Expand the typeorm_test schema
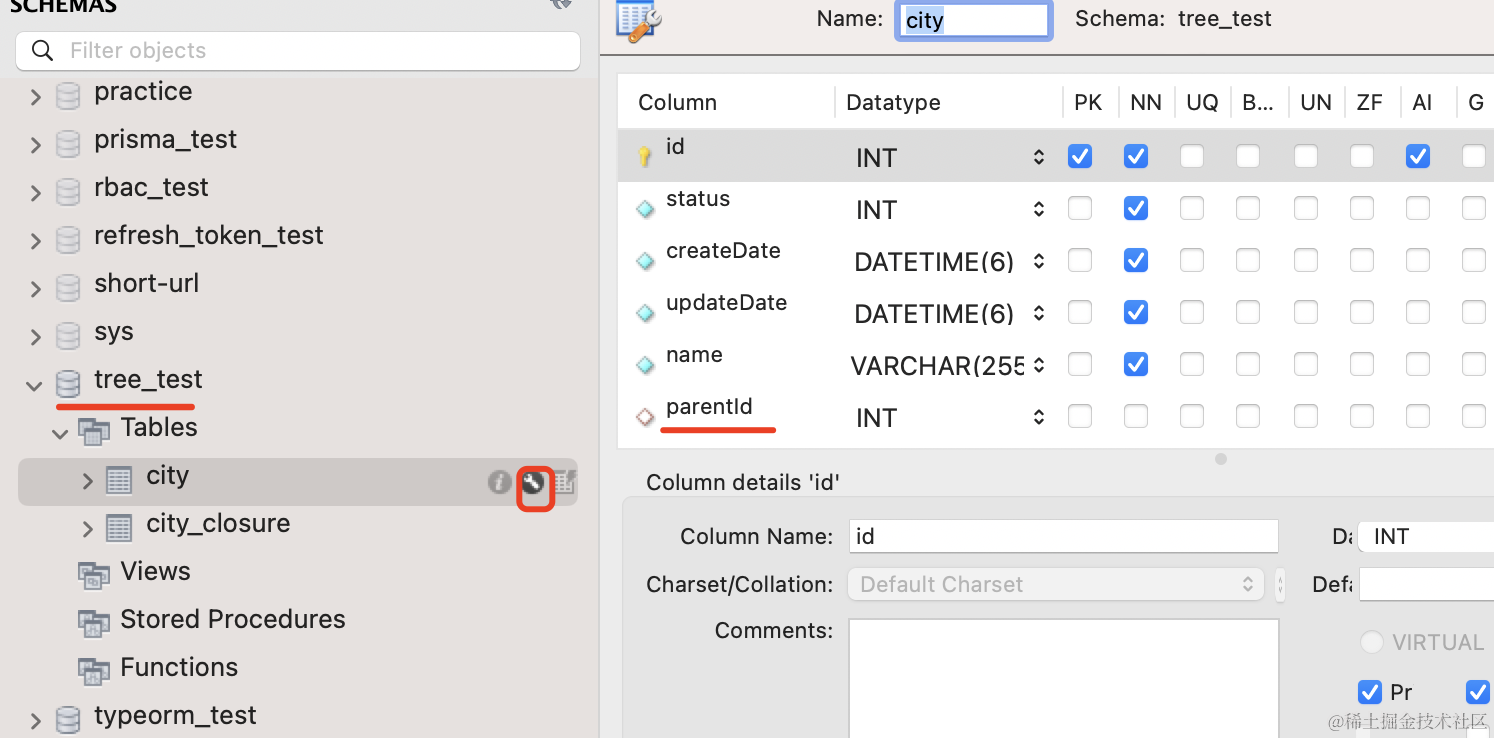The height and width of the screenshot is (738, 1494). [x=36, y=721]
